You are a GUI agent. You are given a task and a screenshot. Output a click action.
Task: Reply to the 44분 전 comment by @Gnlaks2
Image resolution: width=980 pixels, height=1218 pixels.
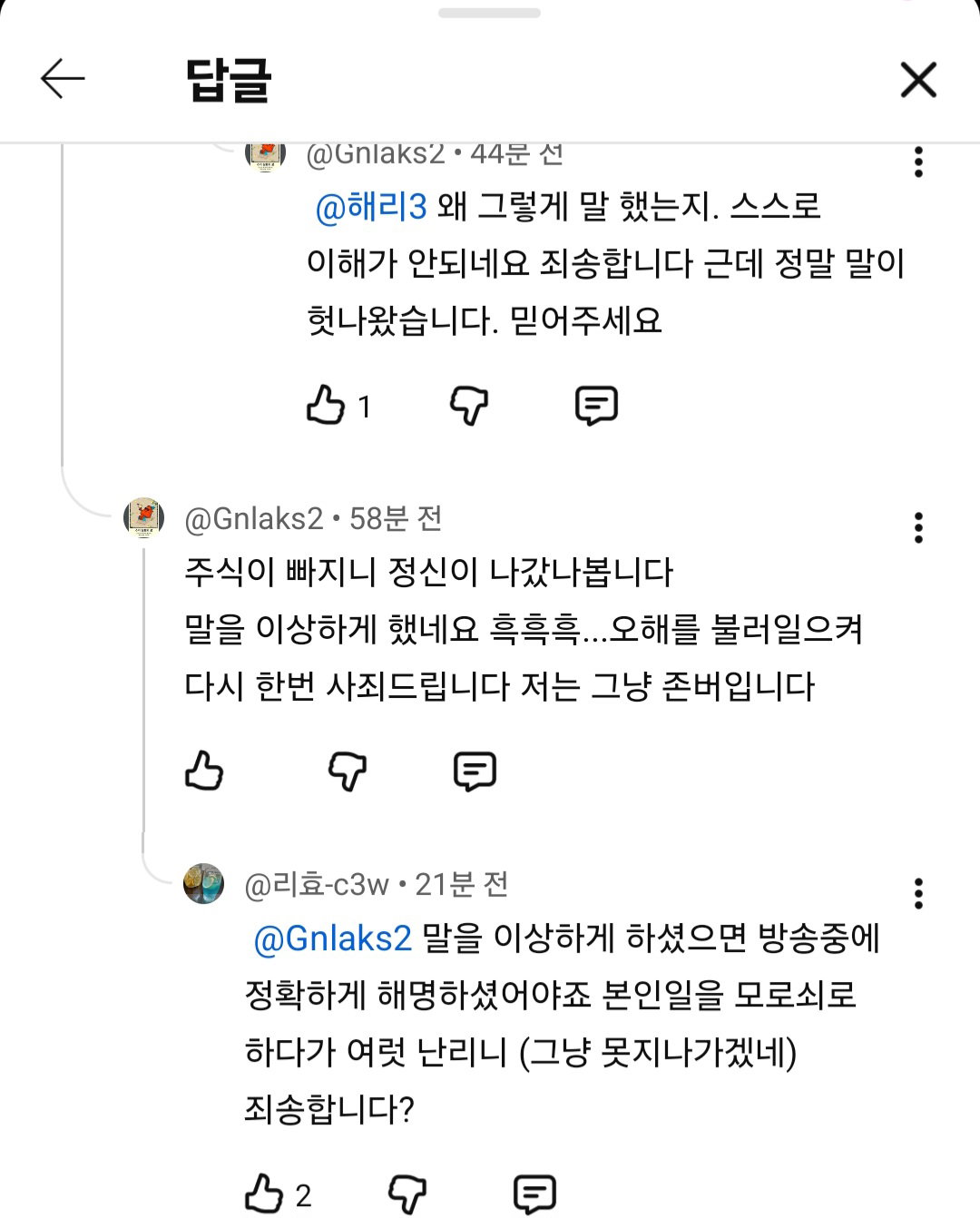click(596, 406)
